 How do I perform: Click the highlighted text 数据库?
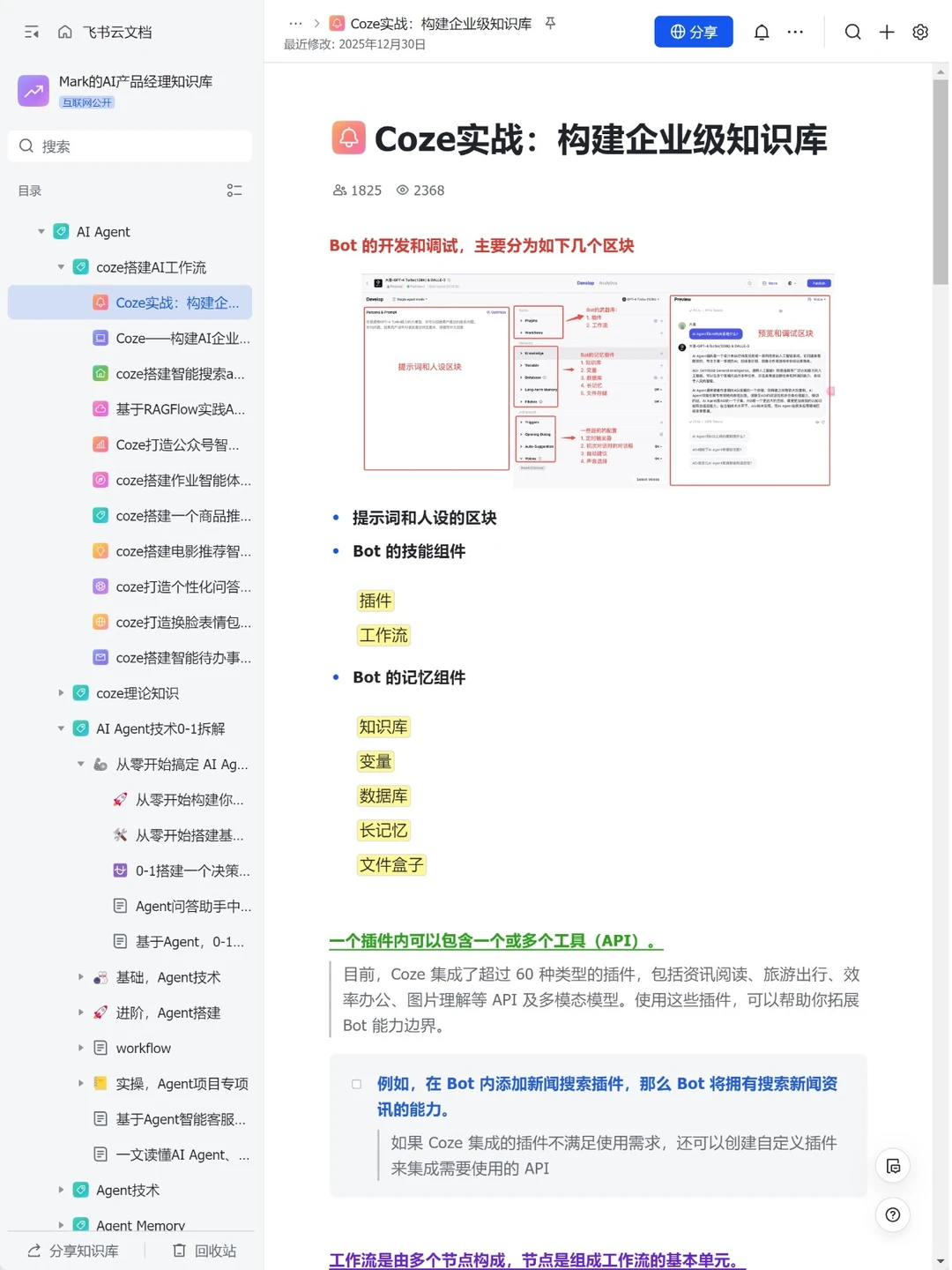tap(383, 796)
